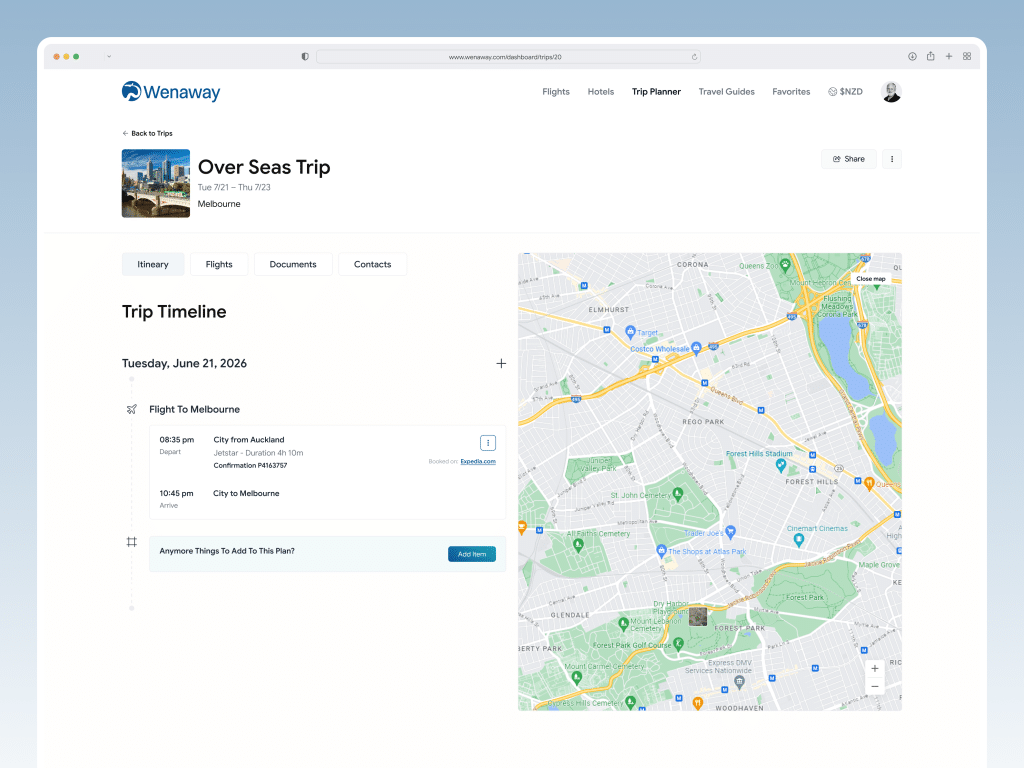The width and height of the screenshot is (1024, 768).
Task: Click the browser privacy shield icon
Action: 305,57
